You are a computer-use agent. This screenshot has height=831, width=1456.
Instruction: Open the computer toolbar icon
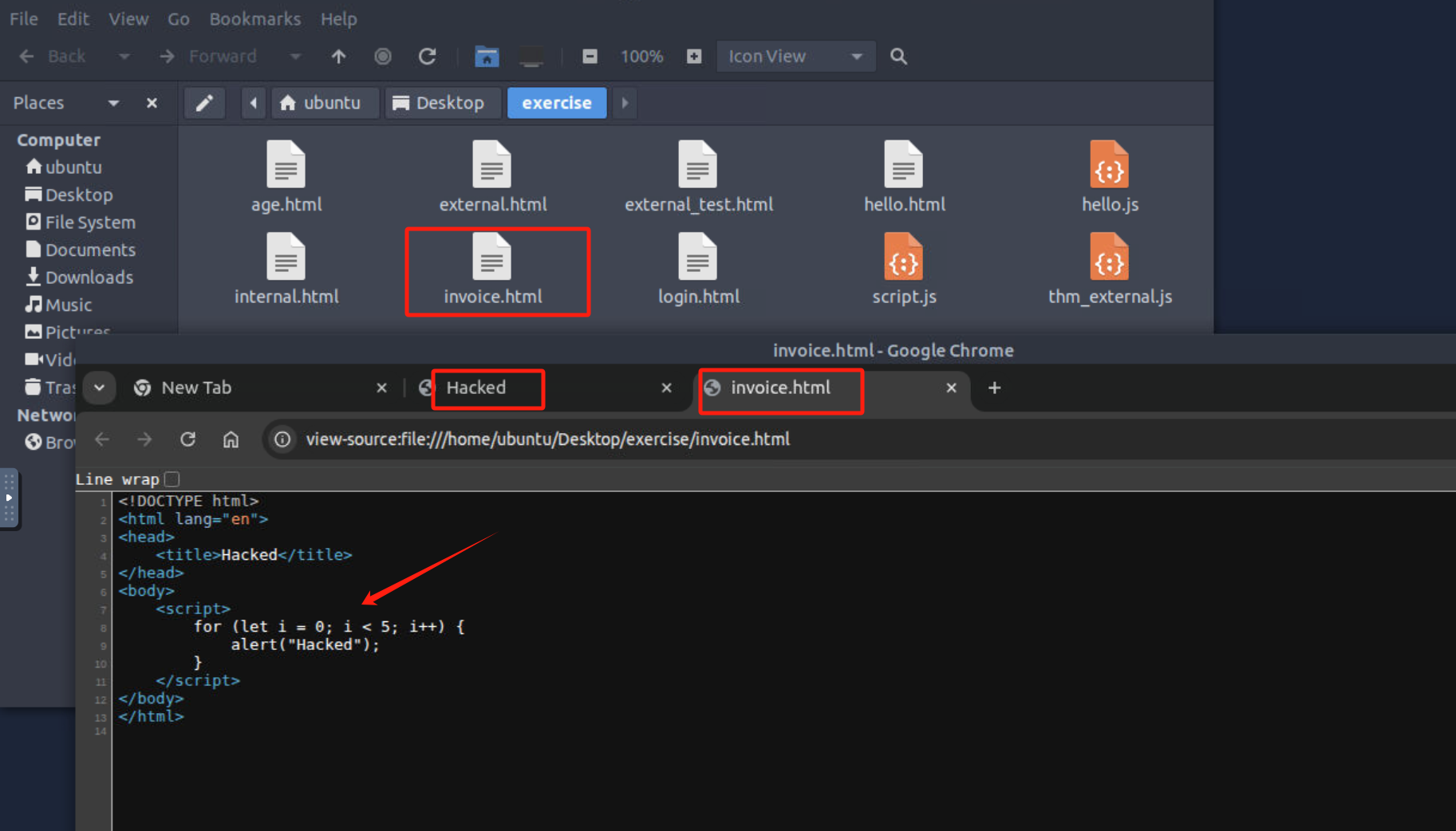pyautogui.click(x=531, y=57)
